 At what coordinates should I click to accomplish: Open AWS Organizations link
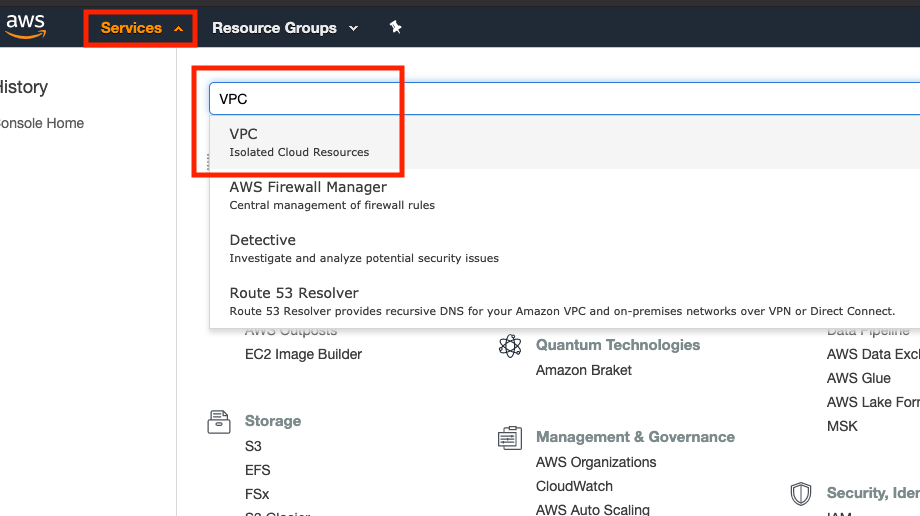(x=596, y=462)
